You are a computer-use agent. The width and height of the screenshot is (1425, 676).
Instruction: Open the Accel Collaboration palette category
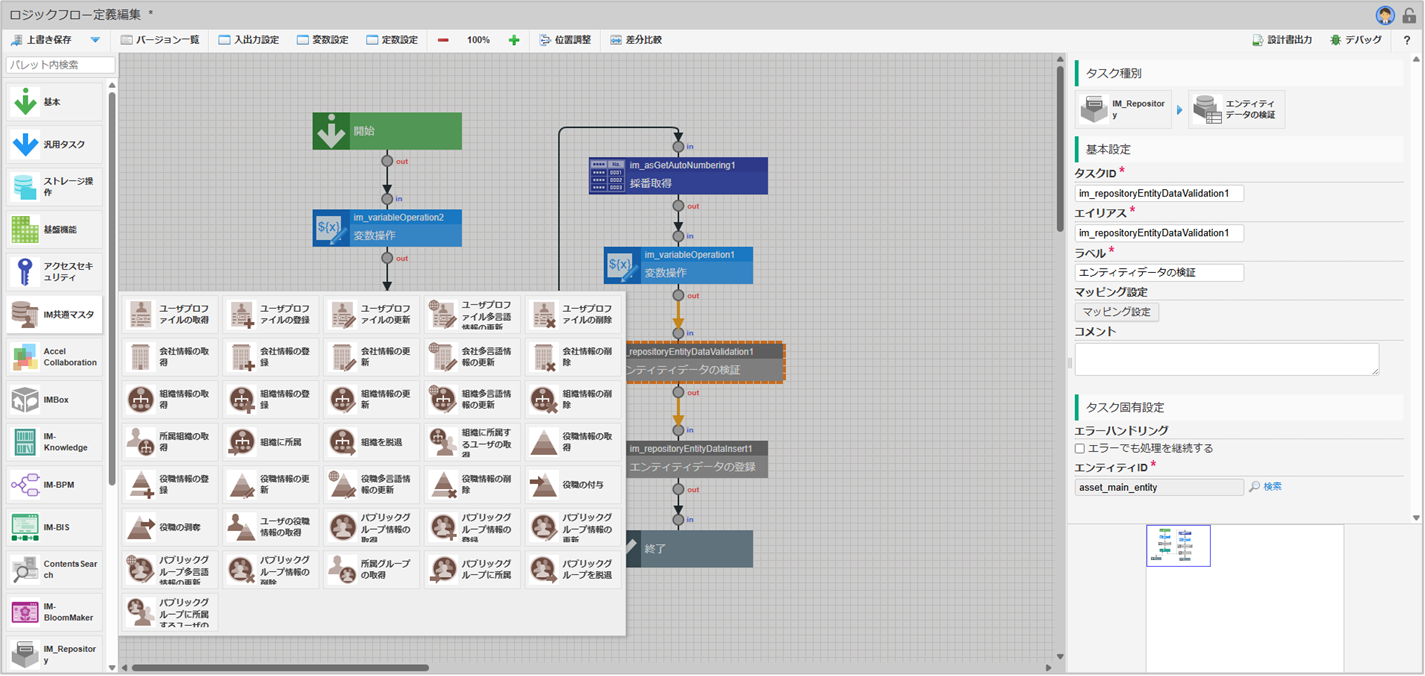(x=55, y=357)
